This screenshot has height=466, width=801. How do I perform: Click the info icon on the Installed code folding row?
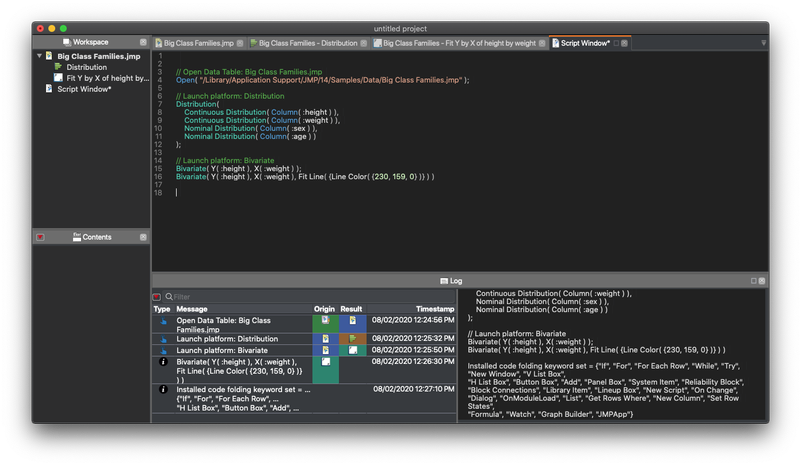163,389
